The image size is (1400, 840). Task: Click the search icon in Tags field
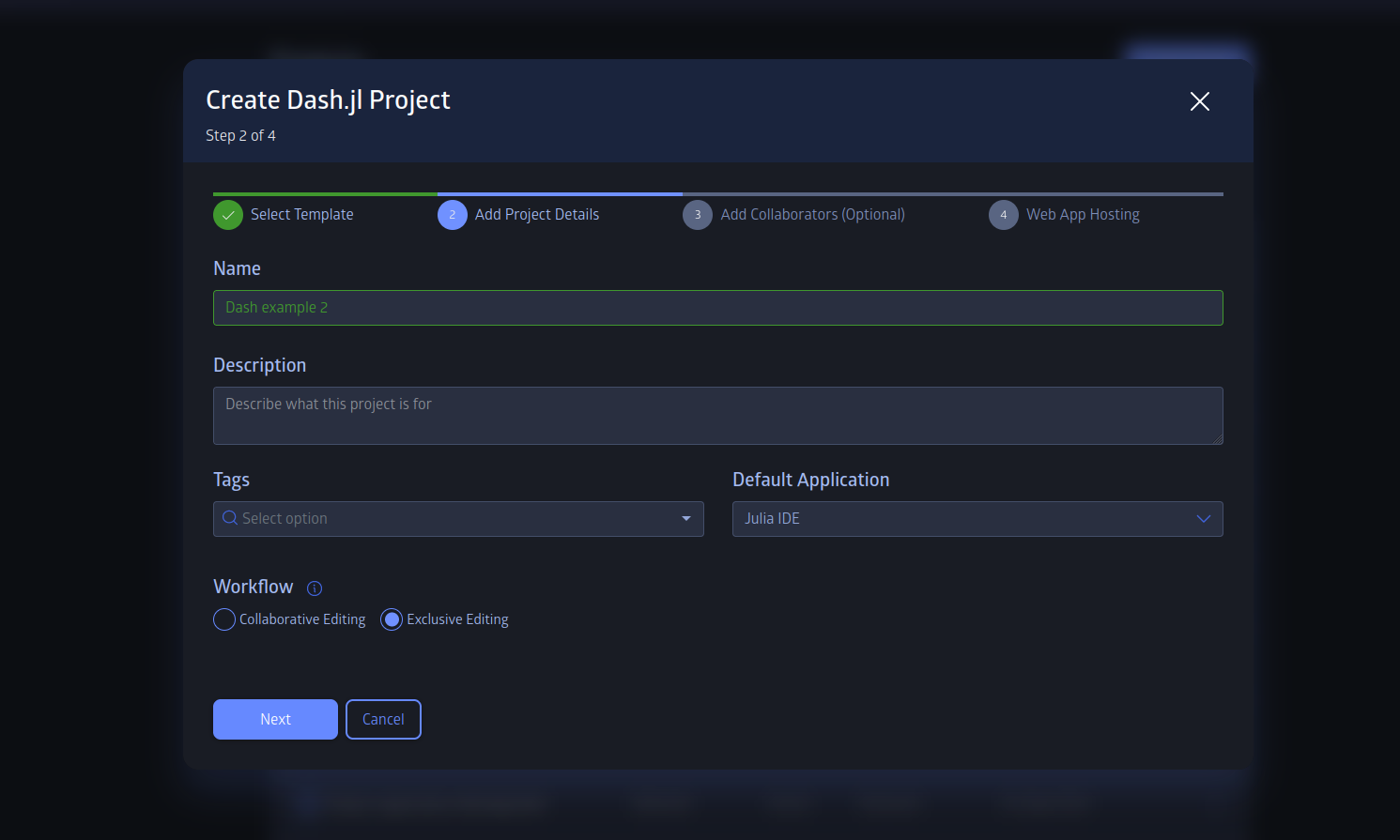pyautogui.click(x=230, y=518)
